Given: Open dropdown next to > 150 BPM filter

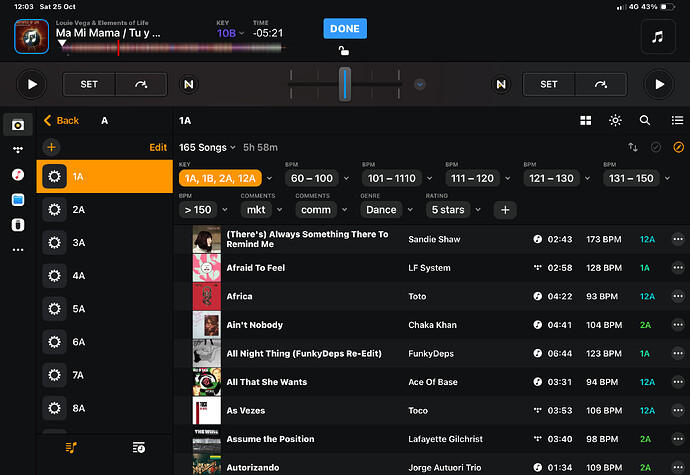Looking at the screenshot, I should pyautogui.click(x=225, y=210).
